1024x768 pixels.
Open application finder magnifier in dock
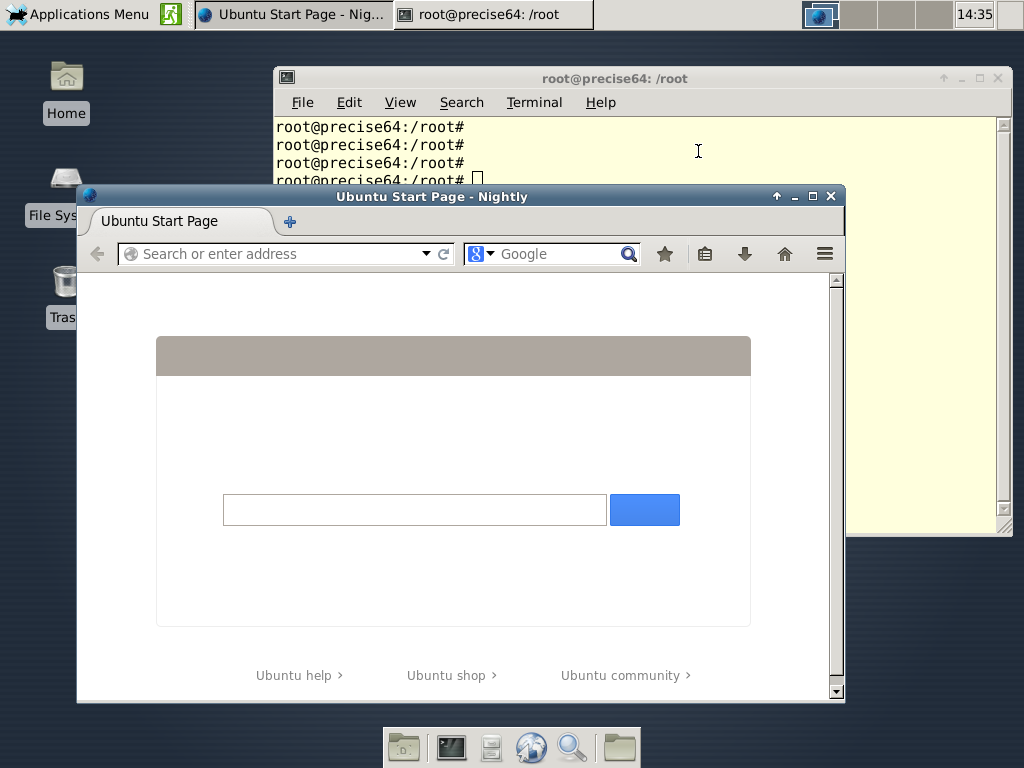(571, 748)
